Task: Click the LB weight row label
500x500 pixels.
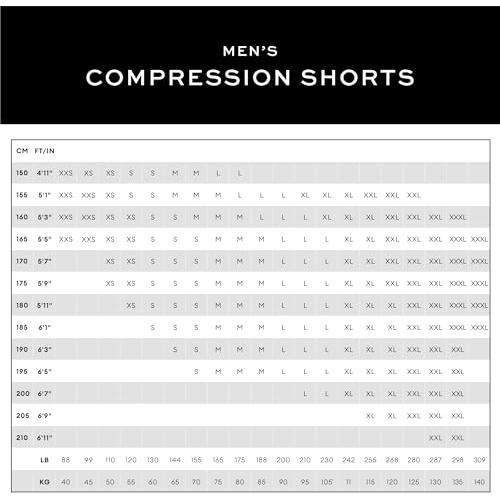Action: pos(44,460)
